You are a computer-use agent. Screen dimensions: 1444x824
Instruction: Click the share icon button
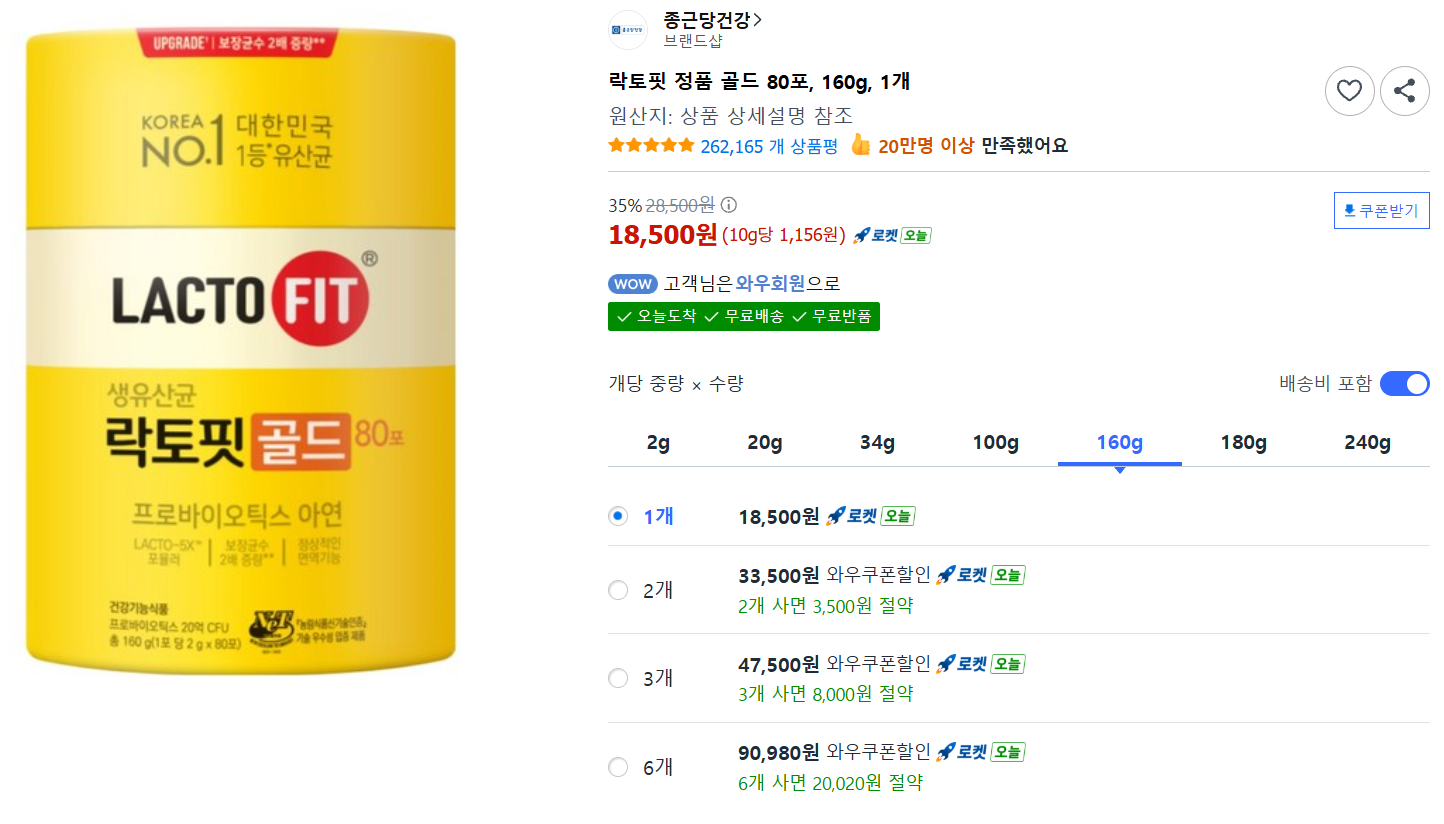pyautogui.click(x=1405, y=91)
